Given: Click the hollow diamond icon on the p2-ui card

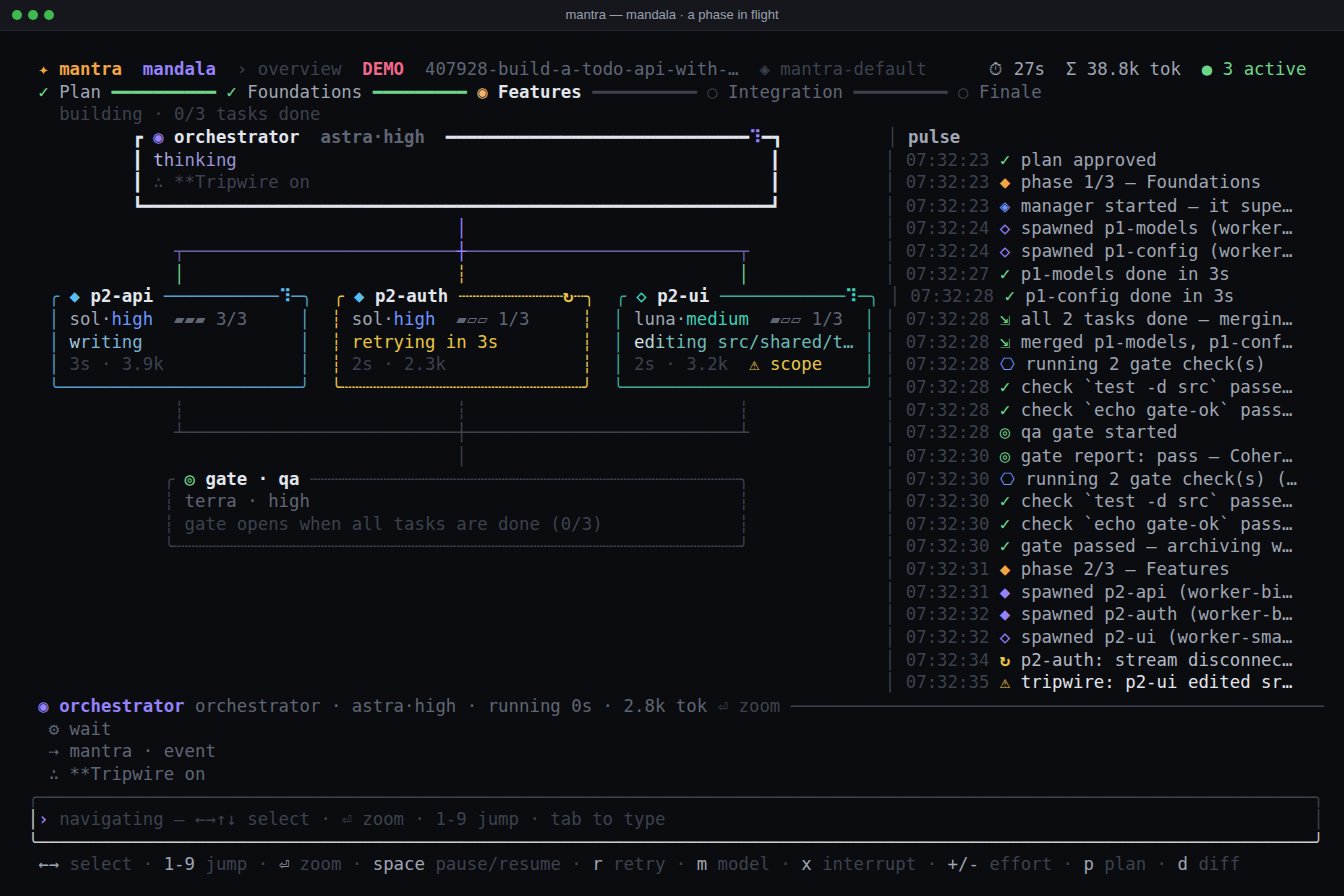Looking at the screenshot, I should [x=641, y=296].
